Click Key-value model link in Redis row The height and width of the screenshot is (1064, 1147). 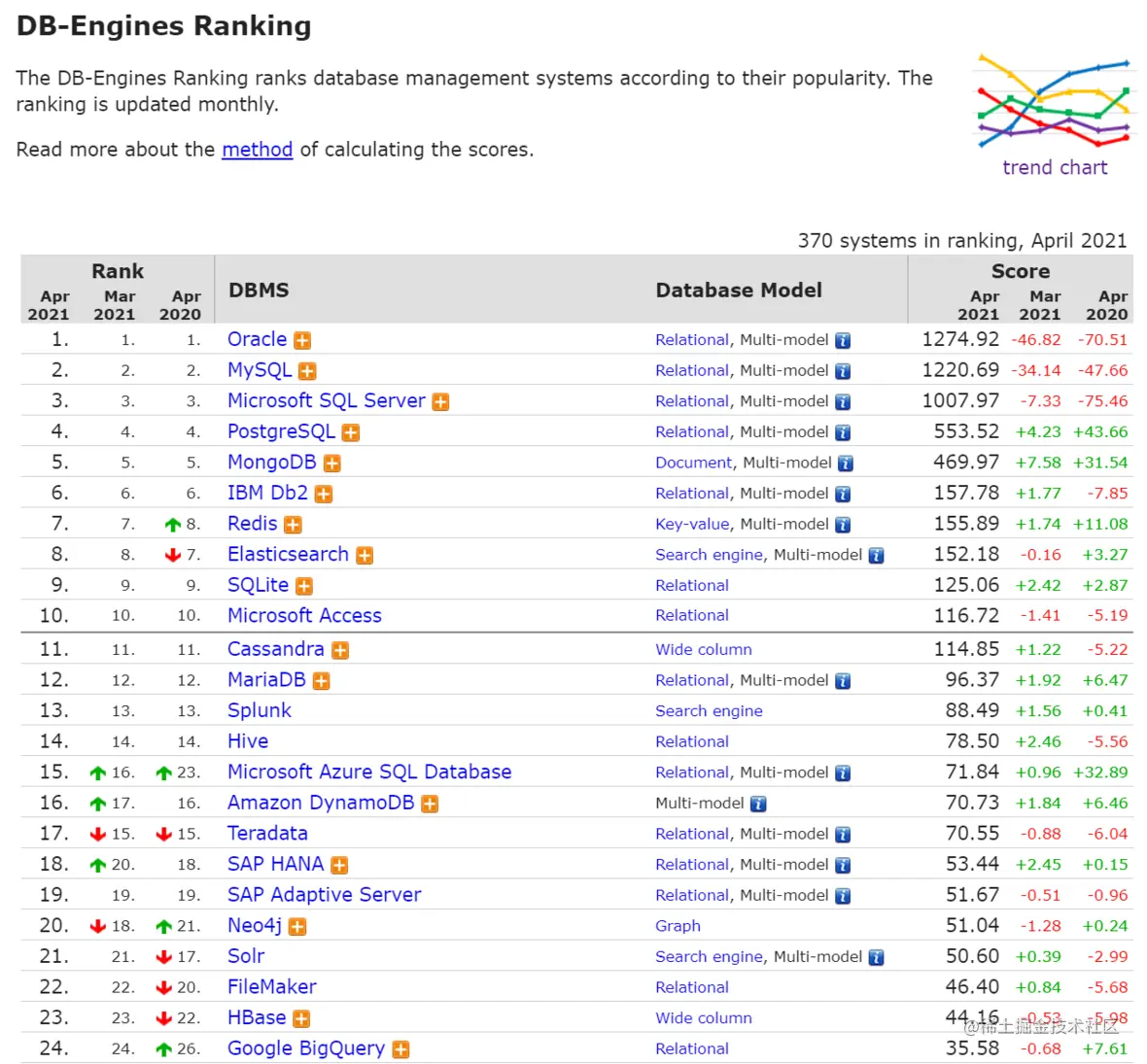click(x=692, y=525)
